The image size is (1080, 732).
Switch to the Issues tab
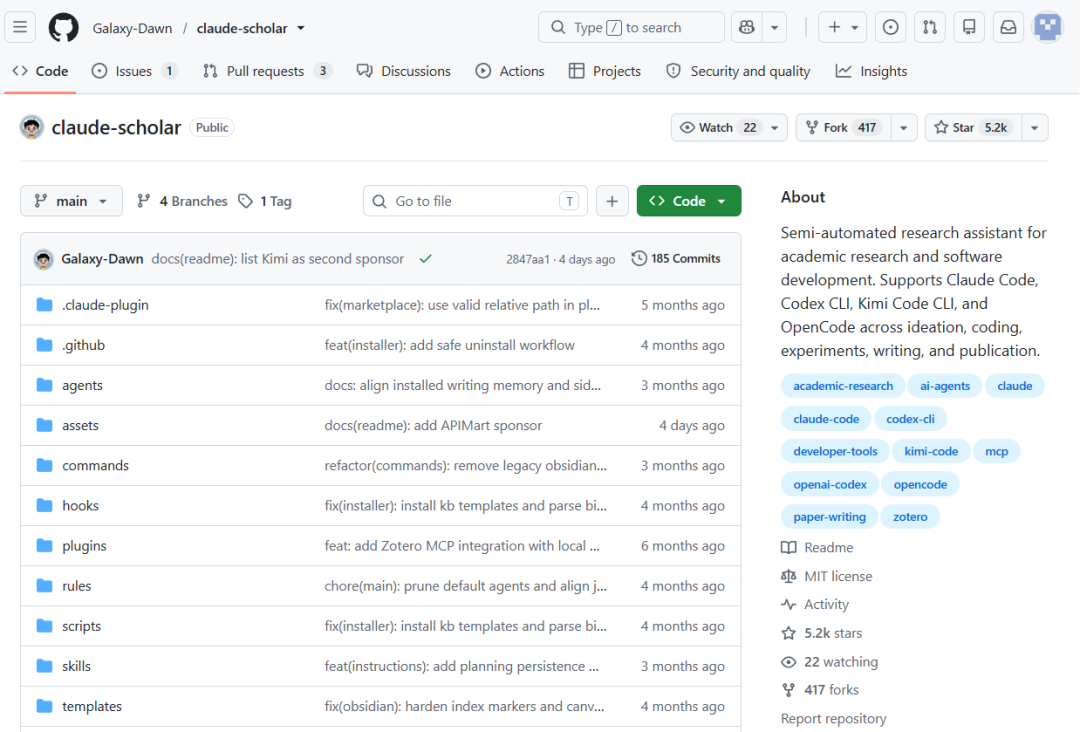tap(135, 71)
